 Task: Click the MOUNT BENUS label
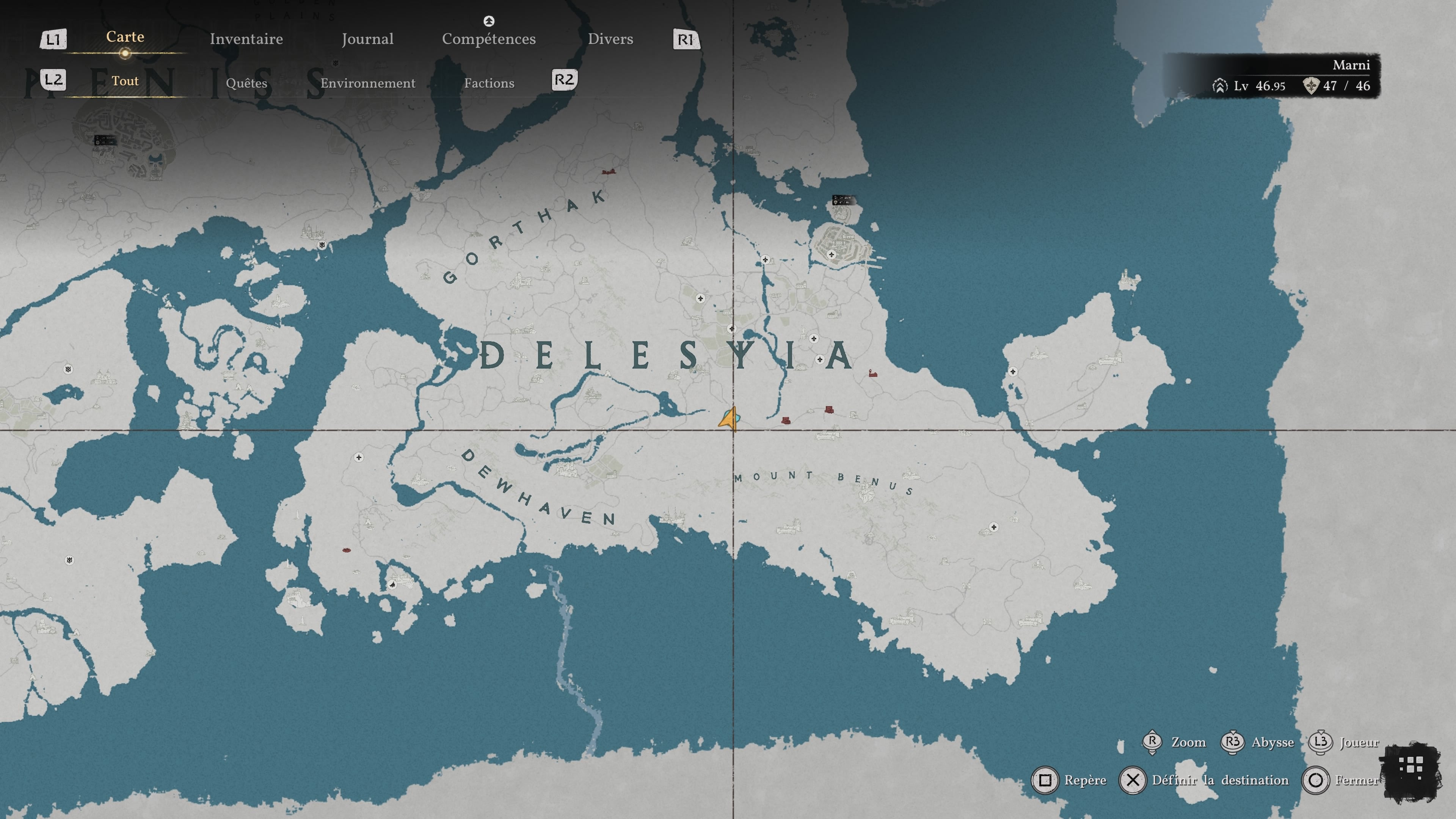coord(824,483)
